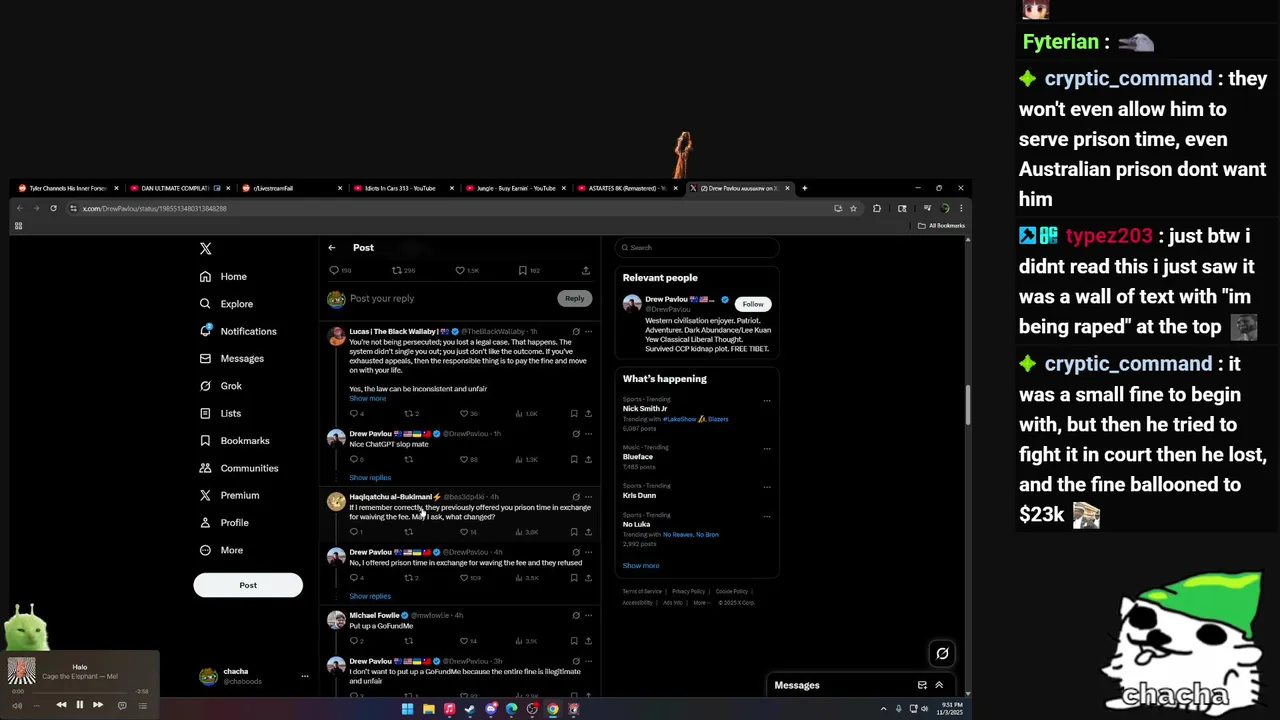Share Michael Fowlie's reply

click(x=588, y=640)
